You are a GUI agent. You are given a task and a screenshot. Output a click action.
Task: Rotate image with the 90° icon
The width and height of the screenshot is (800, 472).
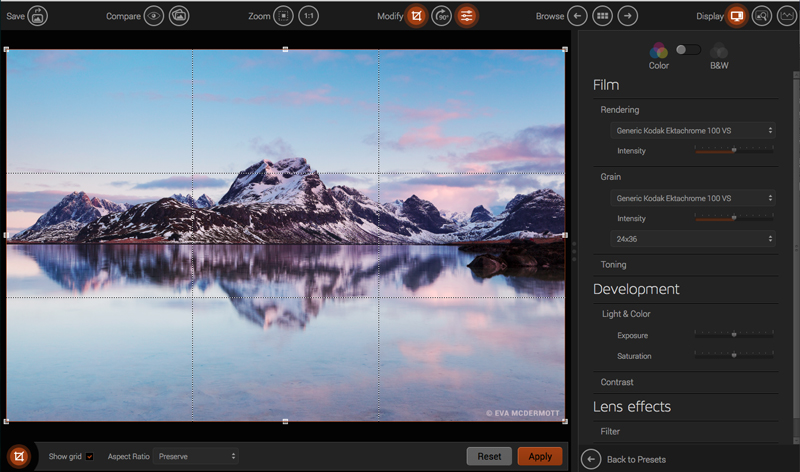coord(442,16)
